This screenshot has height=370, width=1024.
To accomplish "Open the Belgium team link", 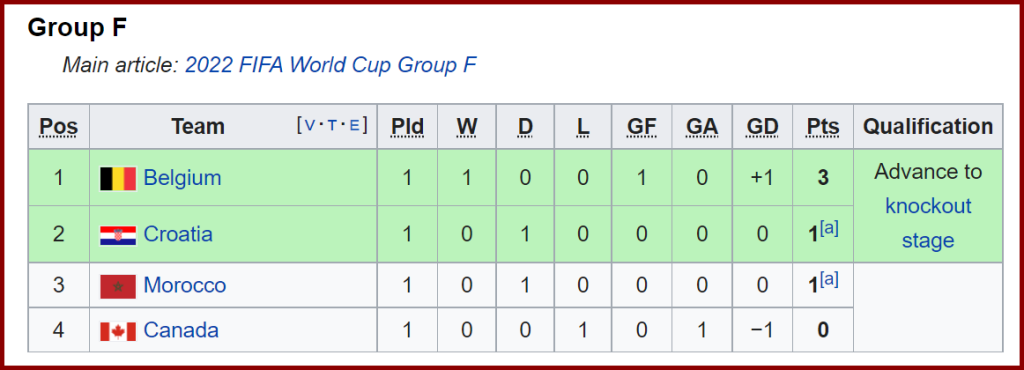I will [182, 177].
